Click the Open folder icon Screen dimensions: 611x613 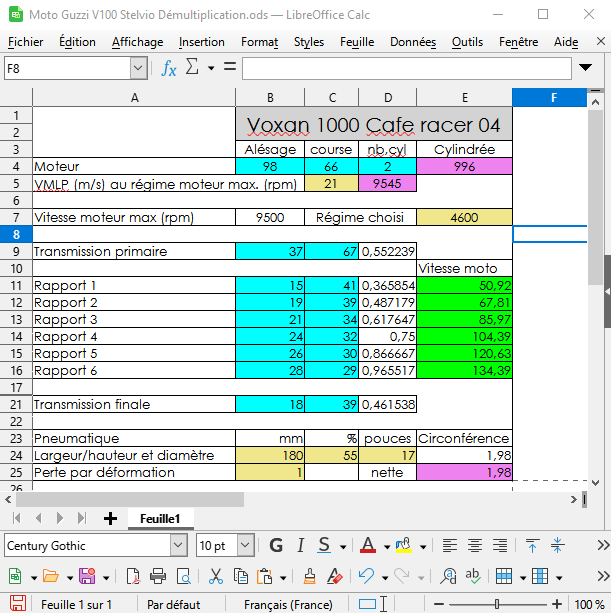click(x=51, y=576)
